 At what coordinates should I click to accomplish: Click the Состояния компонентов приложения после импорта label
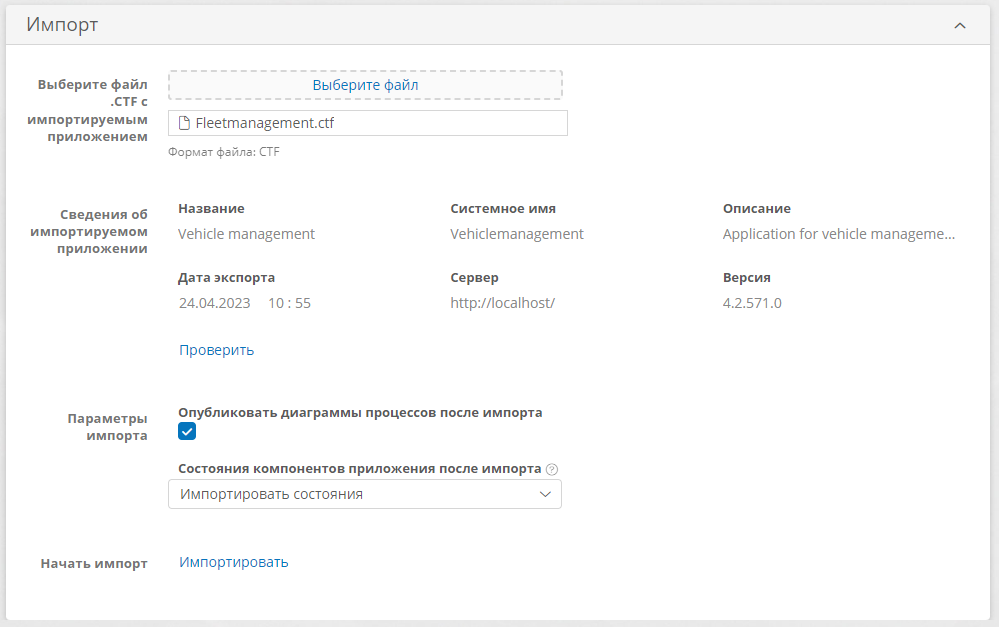(360, 469)
